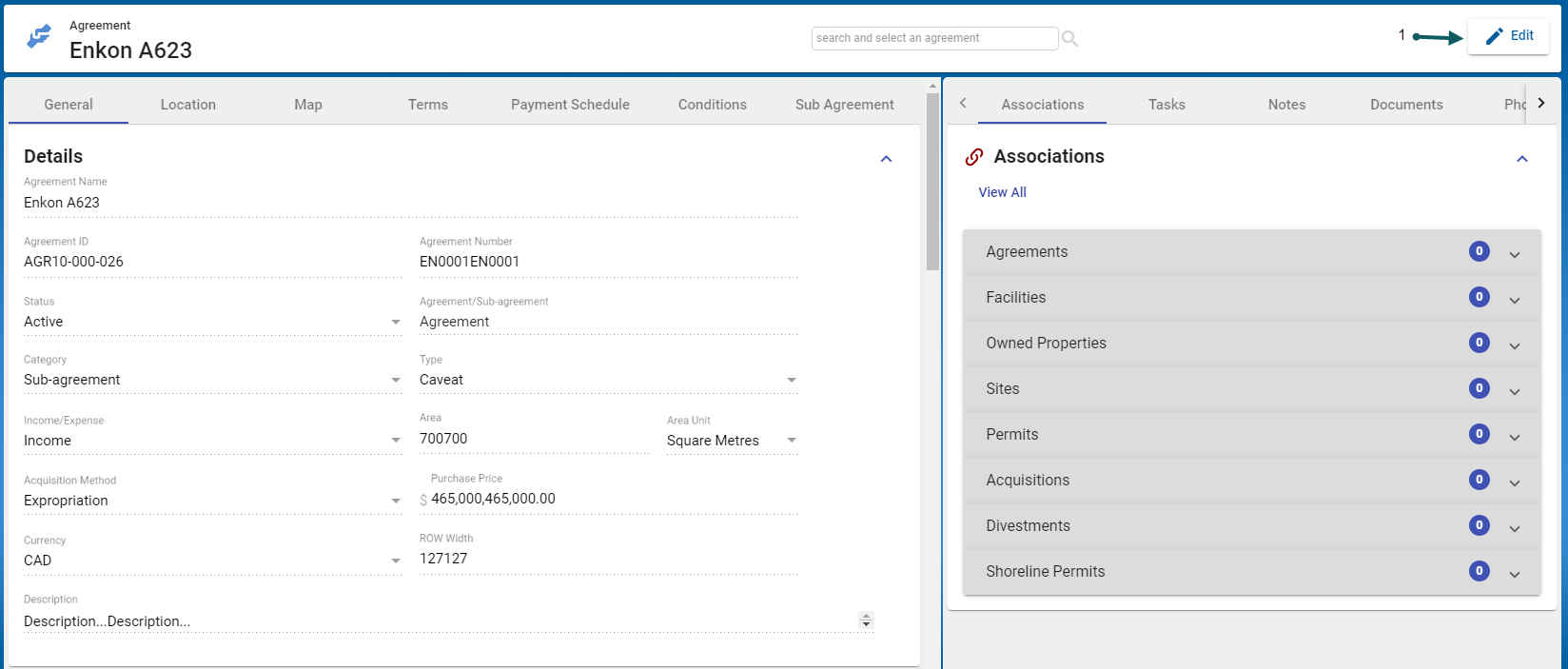1568x669 pixels.
Task: Switch to the Payment Schedule tab
Action: pyautogui.click(x=570, y=105)
